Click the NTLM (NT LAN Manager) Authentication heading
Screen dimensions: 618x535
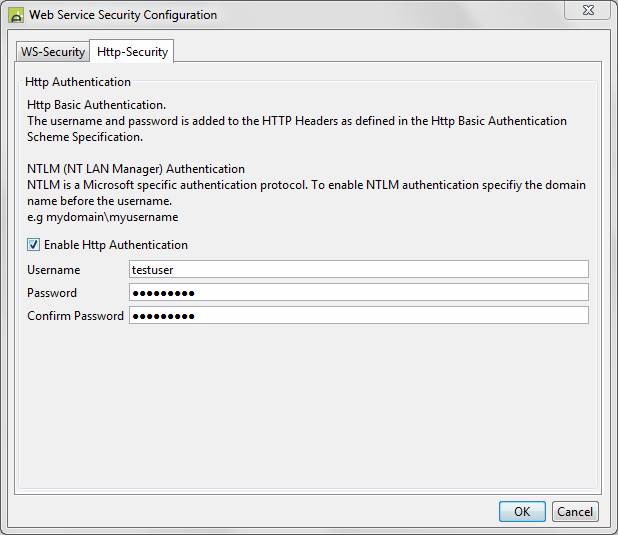(136, 169)
